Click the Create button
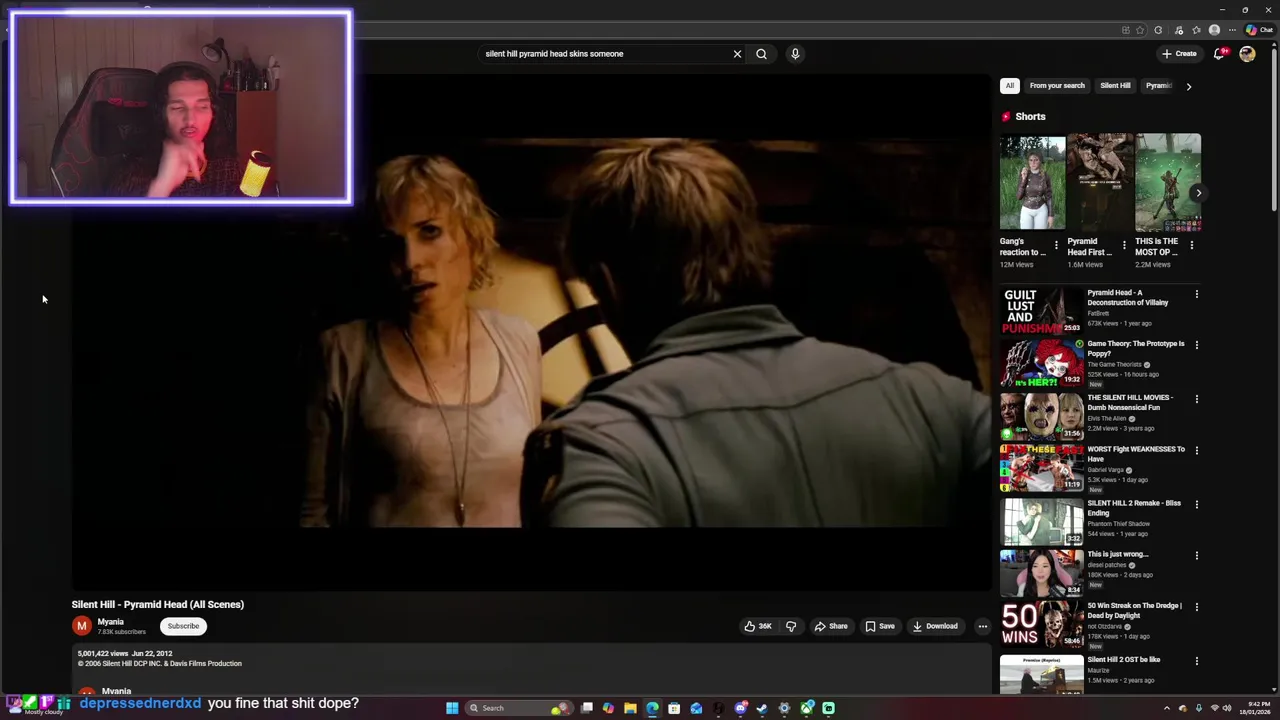This screenshot has width=1280, height=720. pos(1179,54)
